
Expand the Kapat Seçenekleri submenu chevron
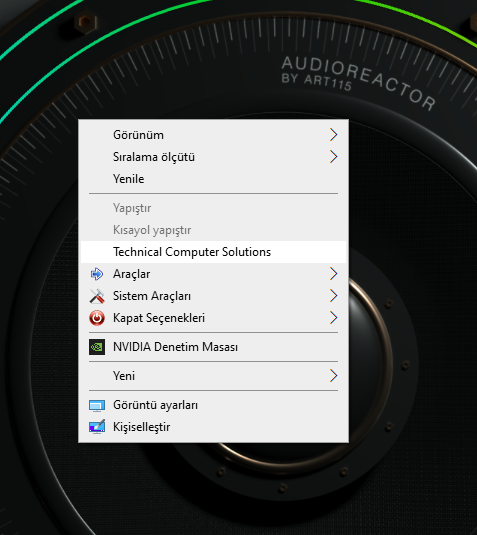click(334, 318)
